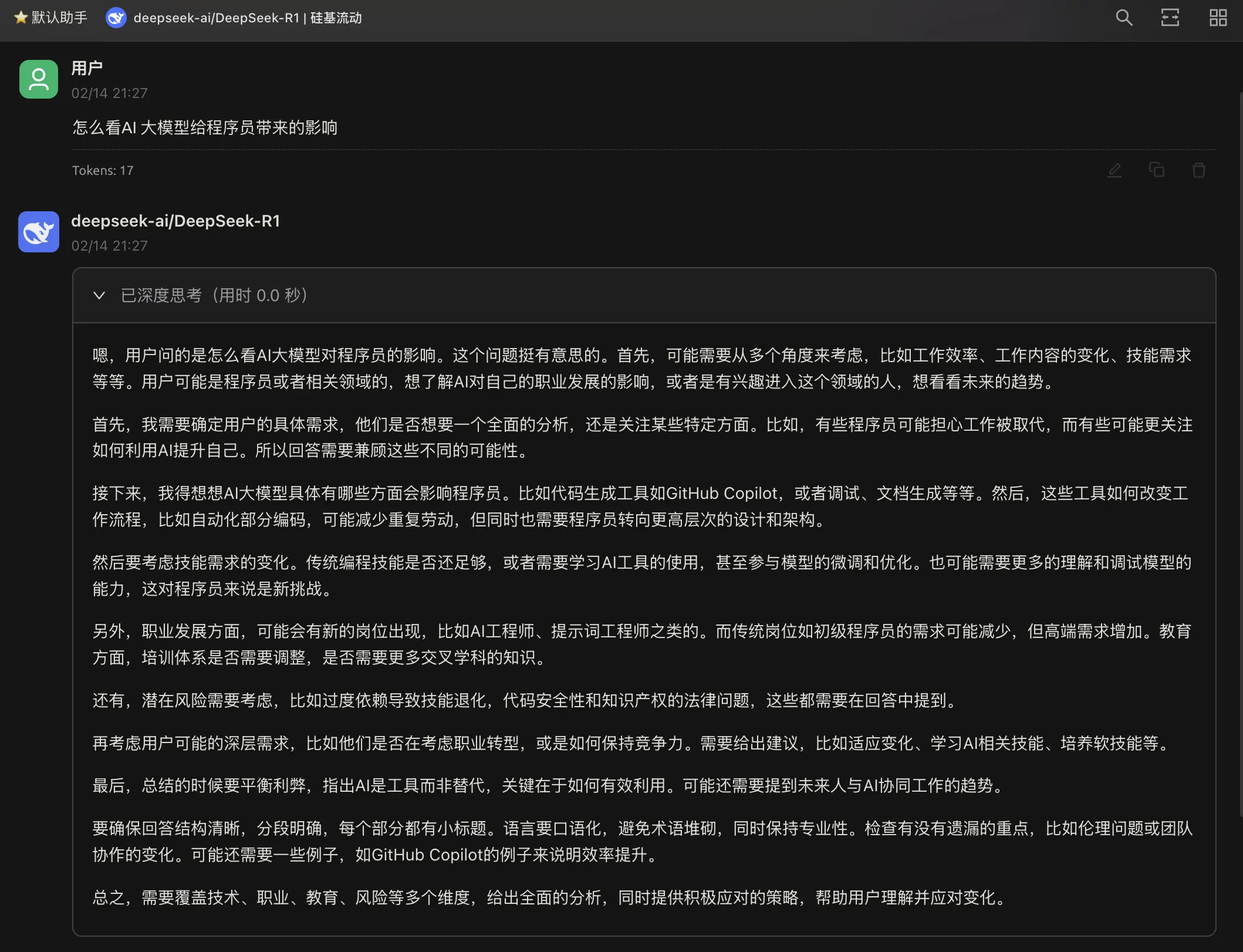
Task: Click the chat vertical scrollbar
Action: (1241, 452)
